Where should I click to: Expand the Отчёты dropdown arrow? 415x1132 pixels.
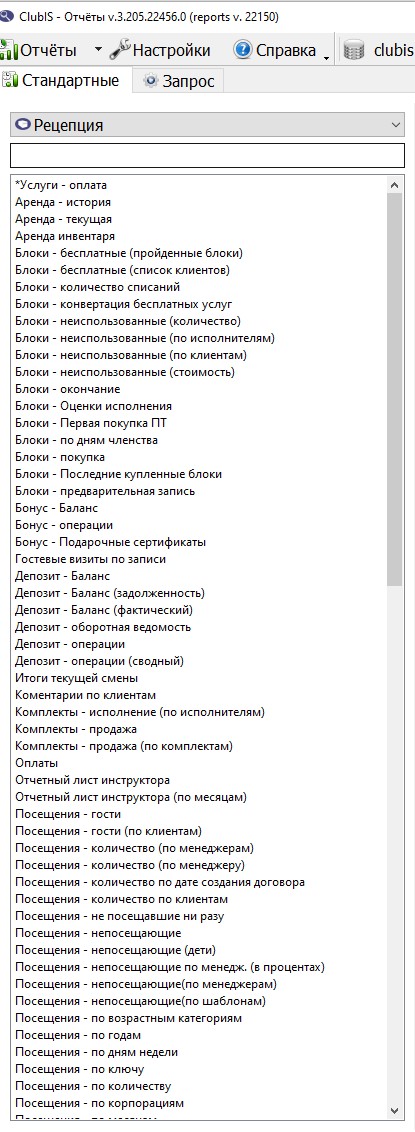point(99,51)
